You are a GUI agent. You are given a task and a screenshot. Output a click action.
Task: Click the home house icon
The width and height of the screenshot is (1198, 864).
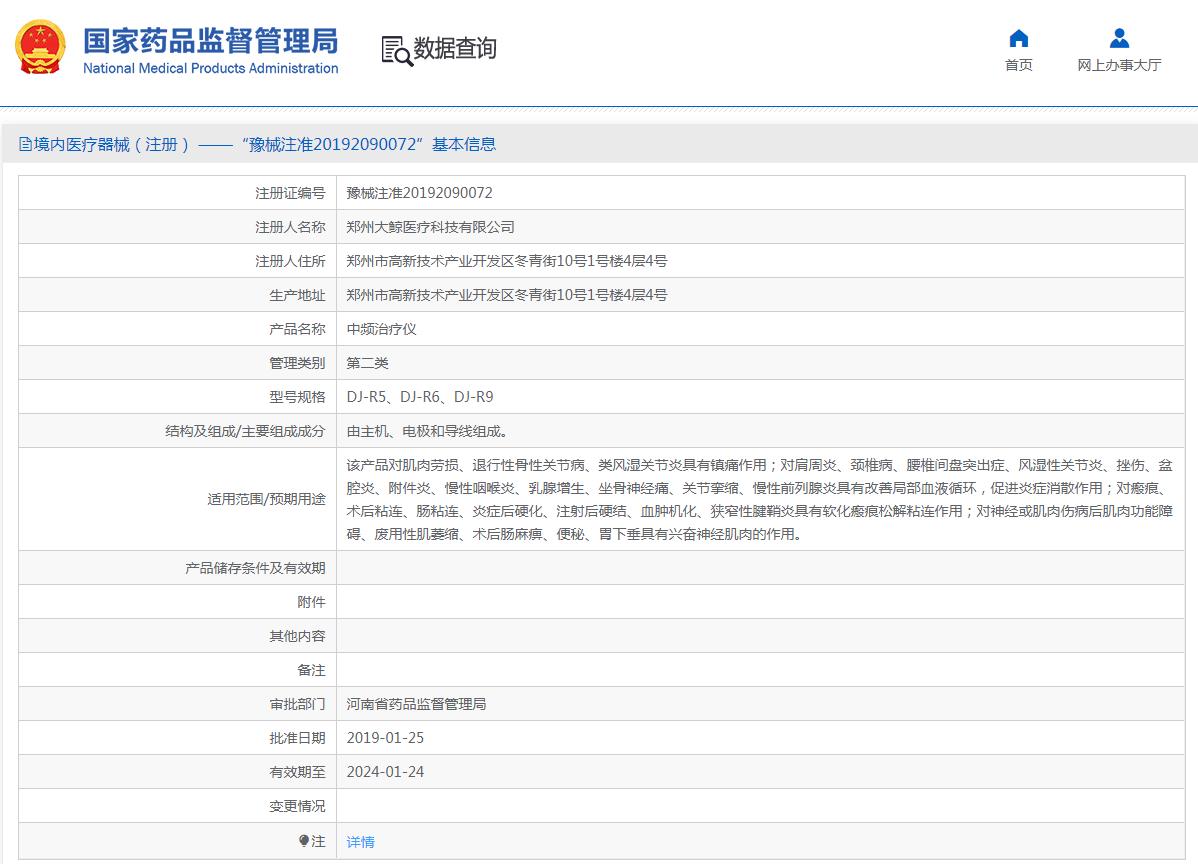point(1018,39)
